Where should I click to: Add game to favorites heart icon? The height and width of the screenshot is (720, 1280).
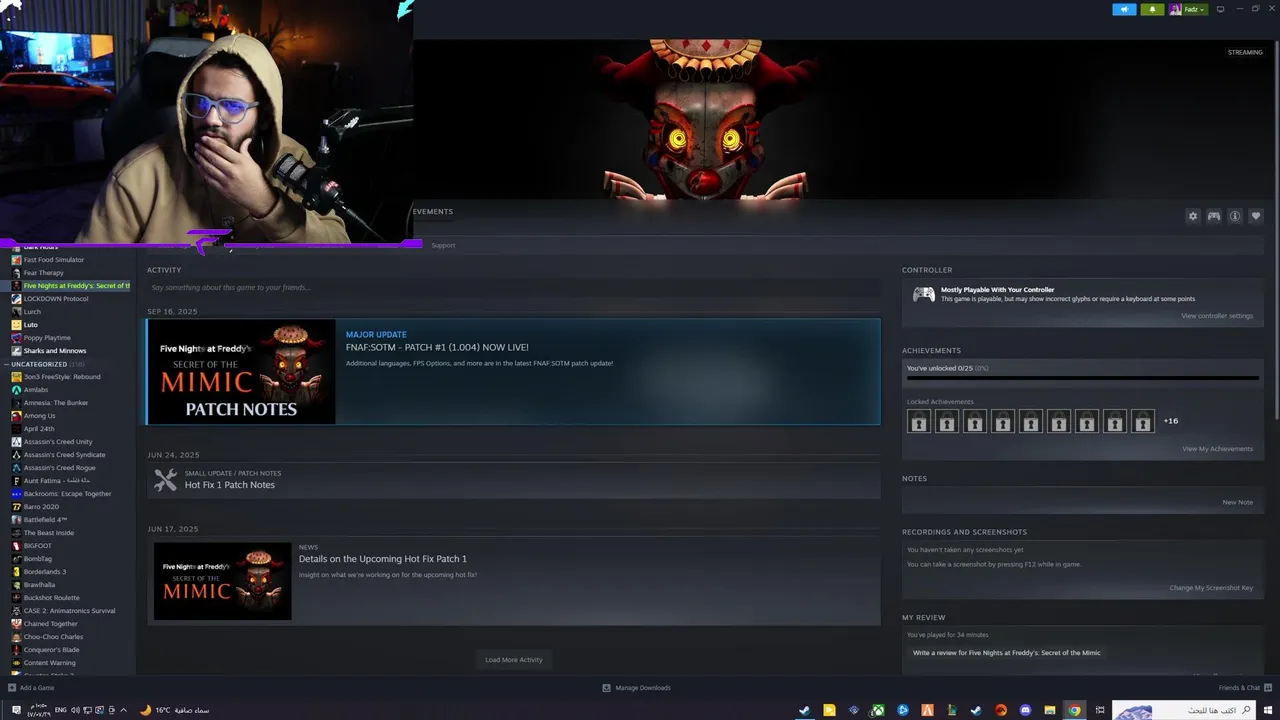1256,216
